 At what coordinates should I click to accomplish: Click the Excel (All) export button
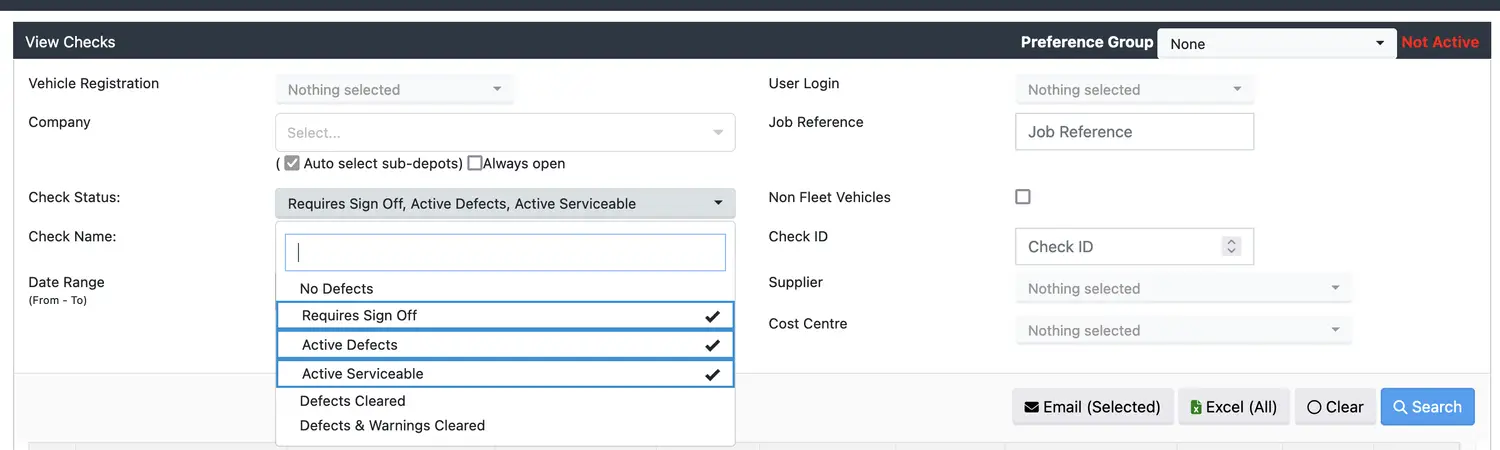point(1233,407)
